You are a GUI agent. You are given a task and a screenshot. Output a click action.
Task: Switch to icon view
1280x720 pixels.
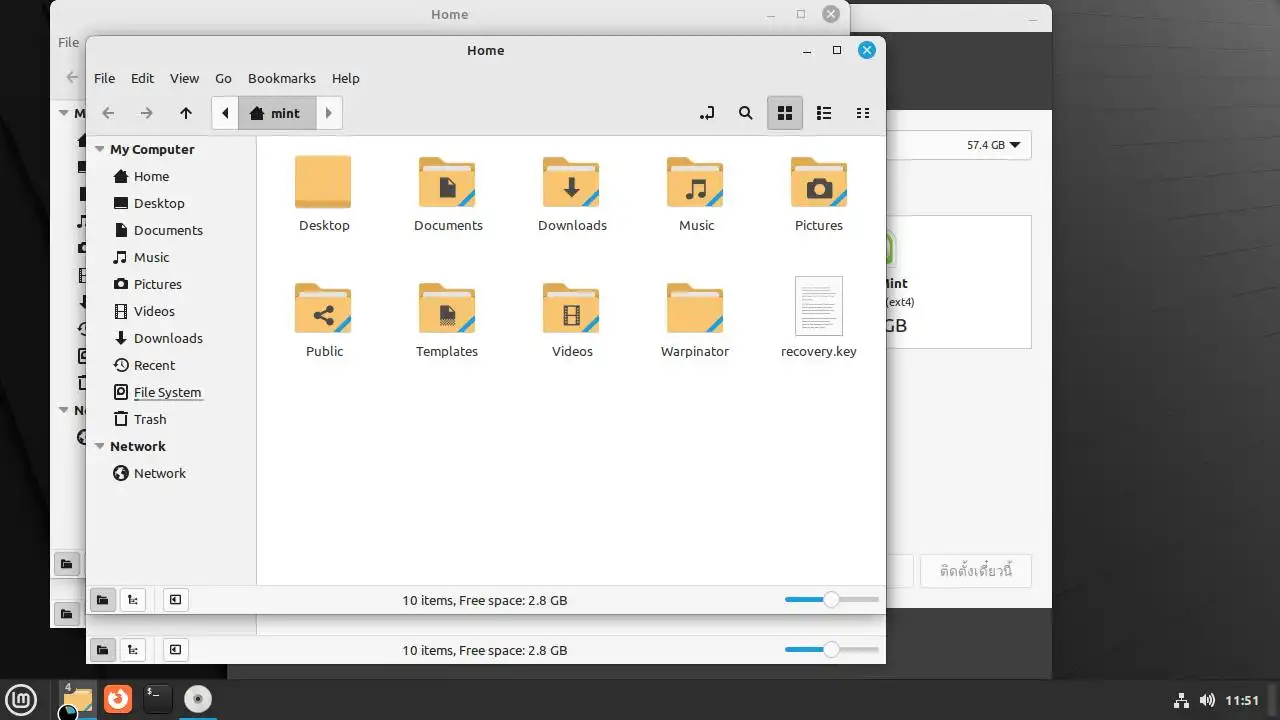(785, 113)
